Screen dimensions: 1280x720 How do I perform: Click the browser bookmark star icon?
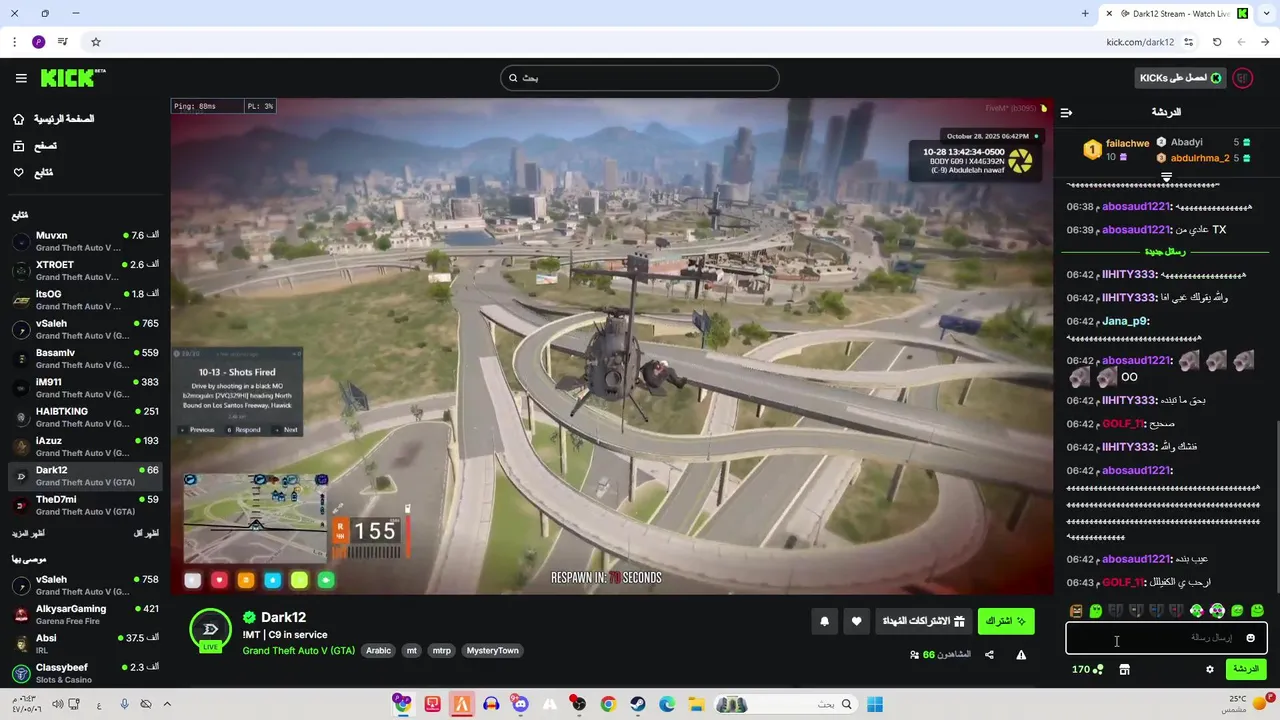[x=96, y=42]
